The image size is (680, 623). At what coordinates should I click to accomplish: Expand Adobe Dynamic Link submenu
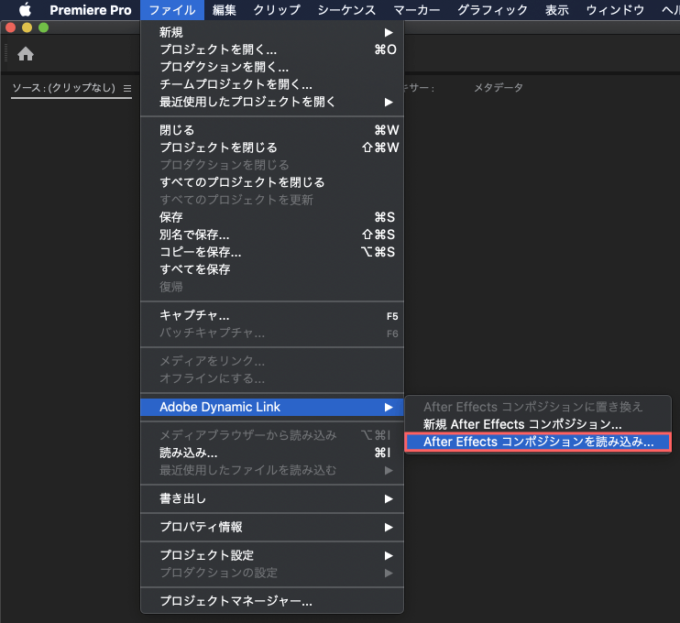click(x=272, y=407)
